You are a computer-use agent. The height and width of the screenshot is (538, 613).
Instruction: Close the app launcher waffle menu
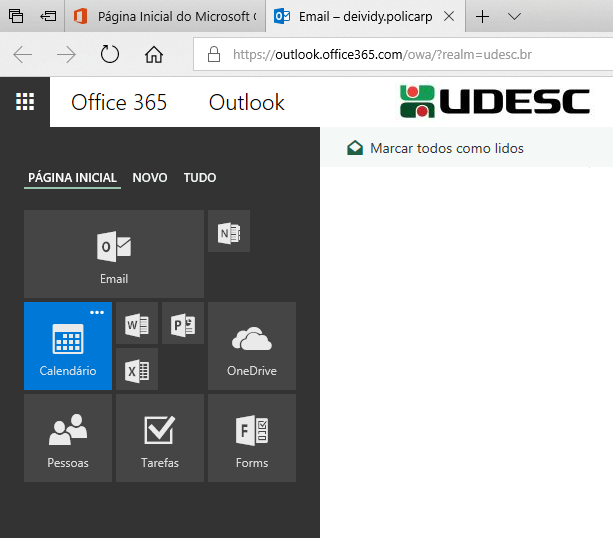click(24, 102)
